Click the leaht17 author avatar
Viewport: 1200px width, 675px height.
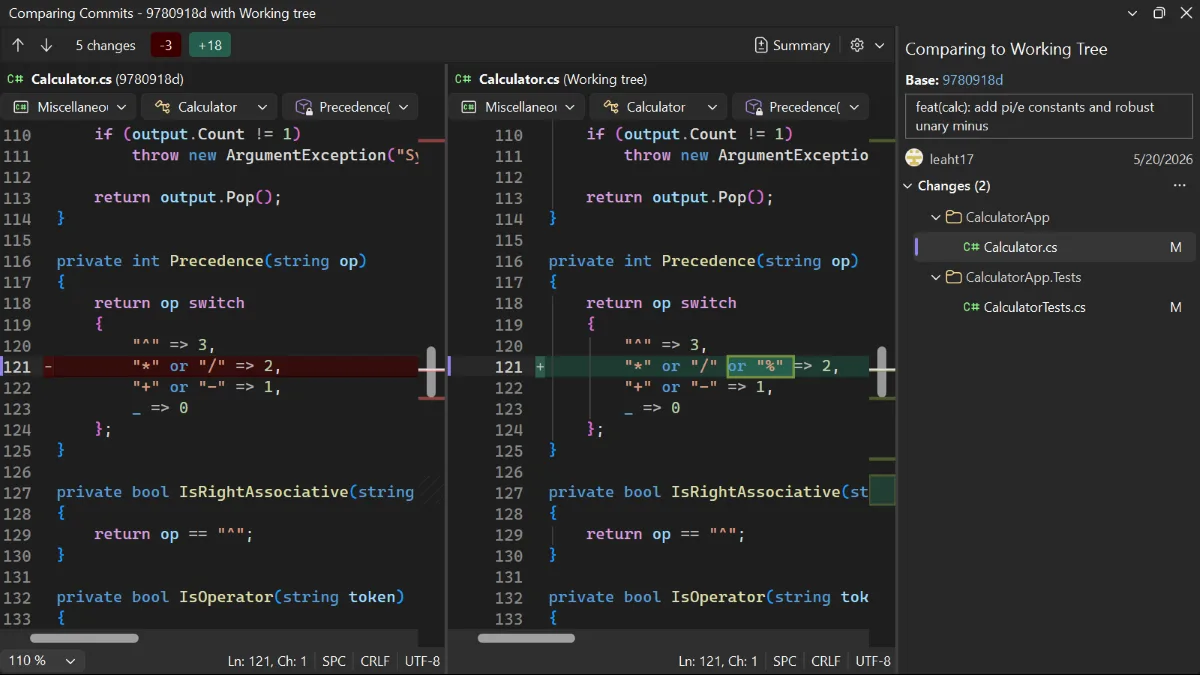[914, 158]
